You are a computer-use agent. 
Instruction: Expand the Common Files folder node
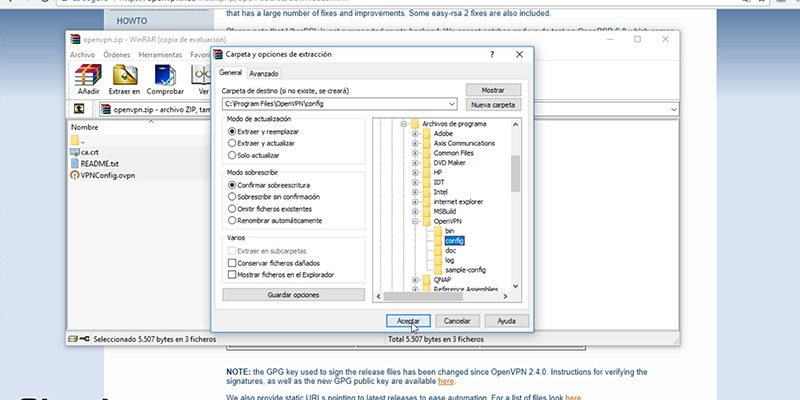coord(415,153)
